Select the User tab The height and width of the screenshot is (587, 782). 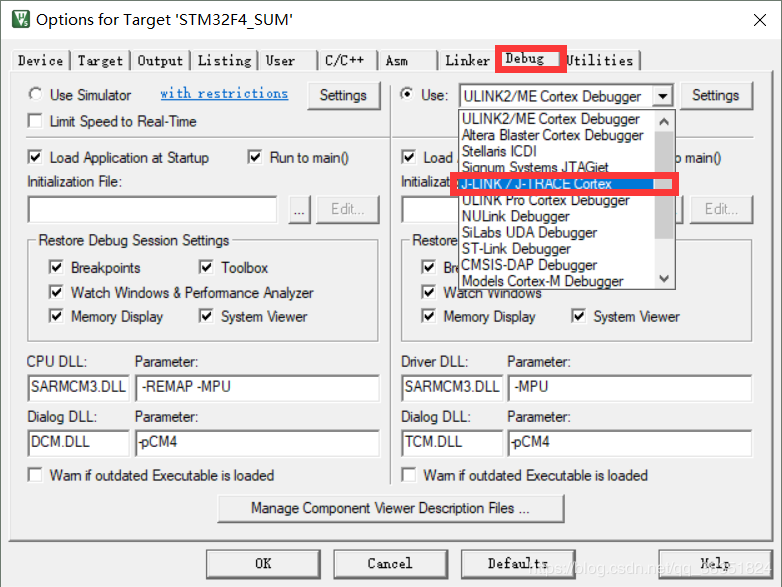(x=287, y=61)
